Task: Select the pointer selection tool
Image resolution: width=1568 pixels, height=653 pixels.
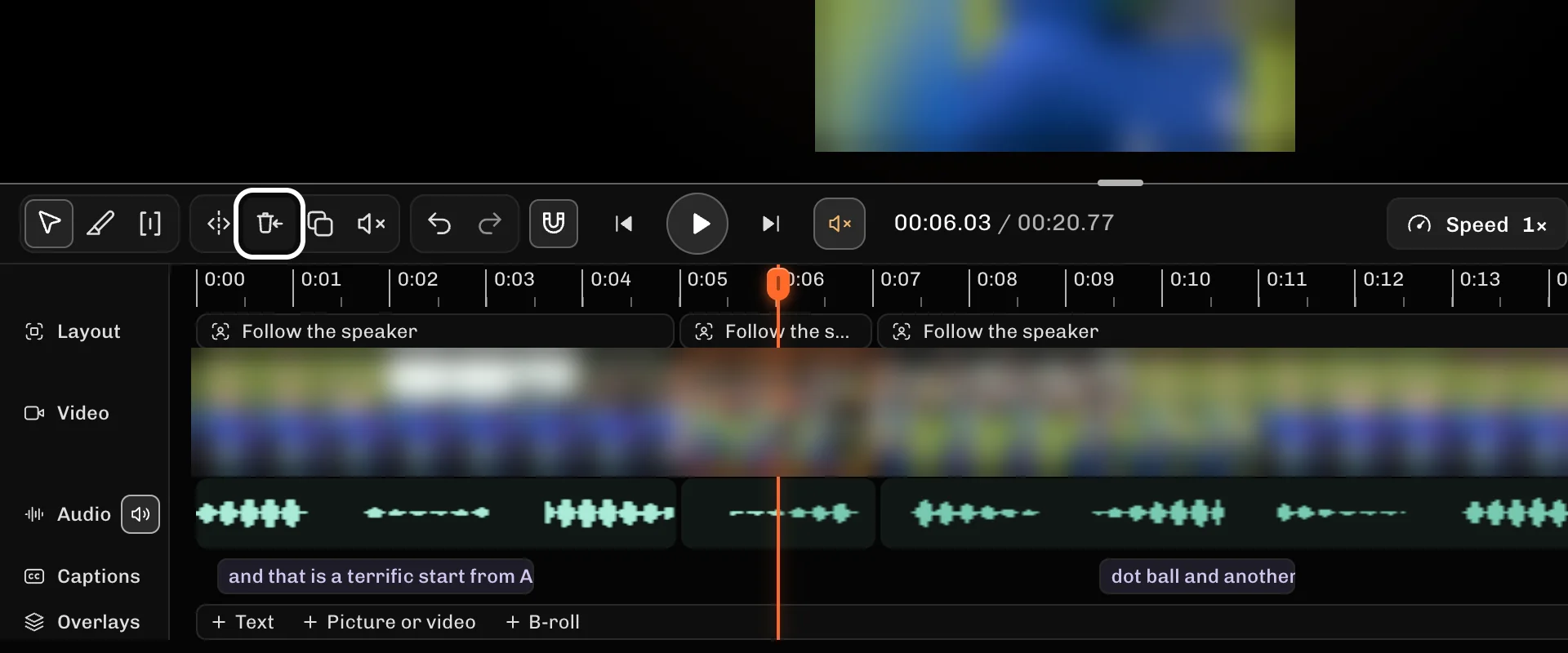Action: [x=49, y=224]
